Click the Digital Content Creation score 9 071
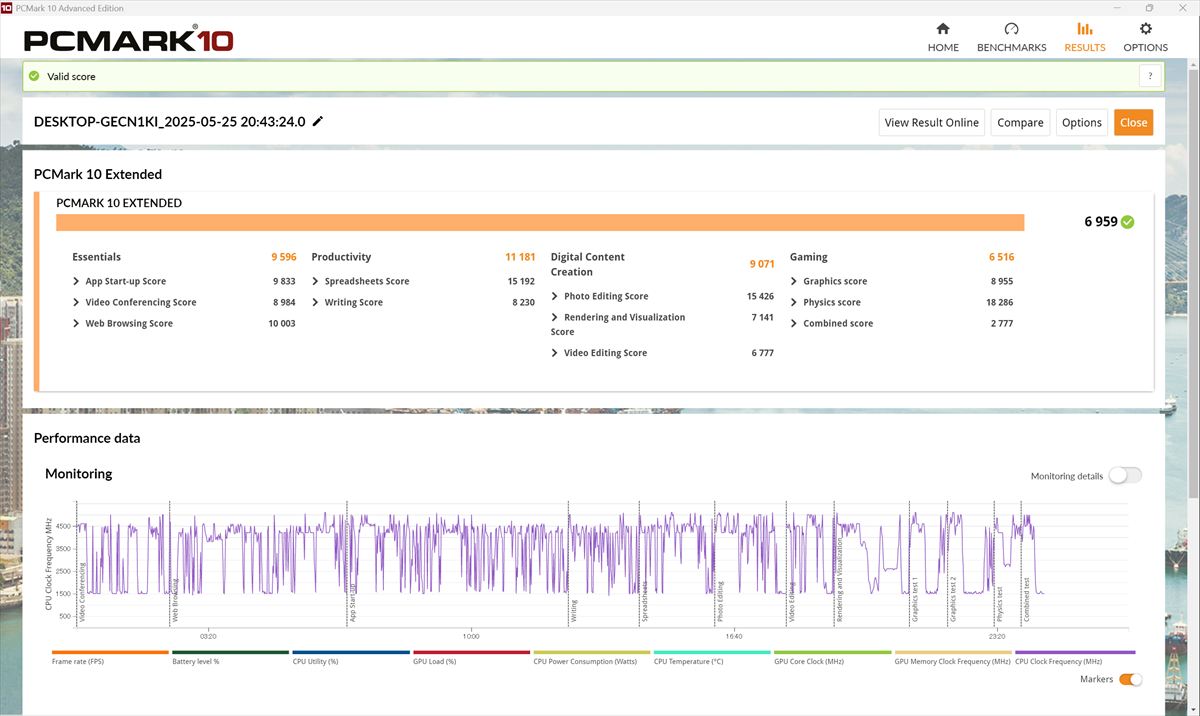1200x716 pixels. click(762, 264)
